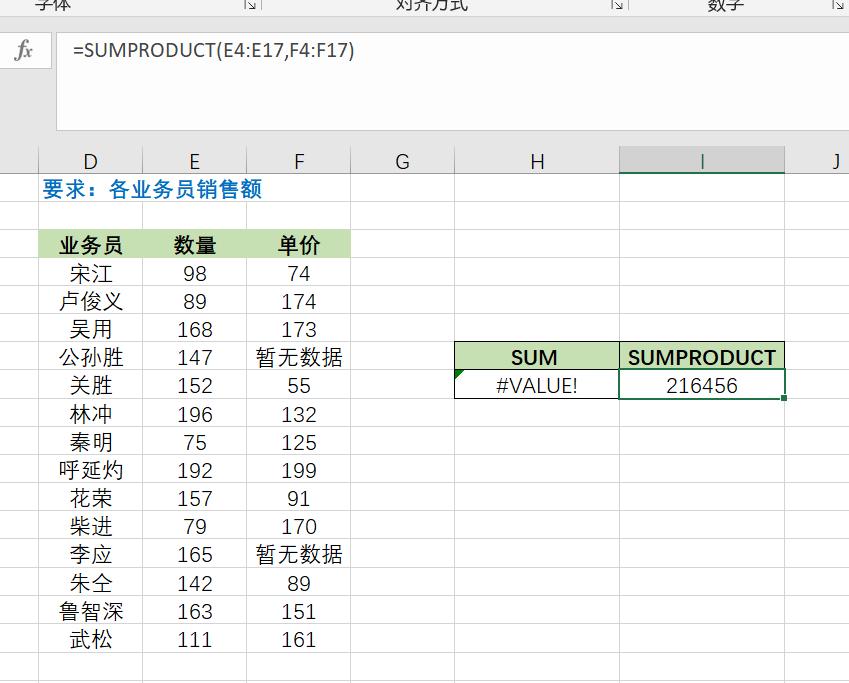Select quantity cell 165 for 李应

194,555
